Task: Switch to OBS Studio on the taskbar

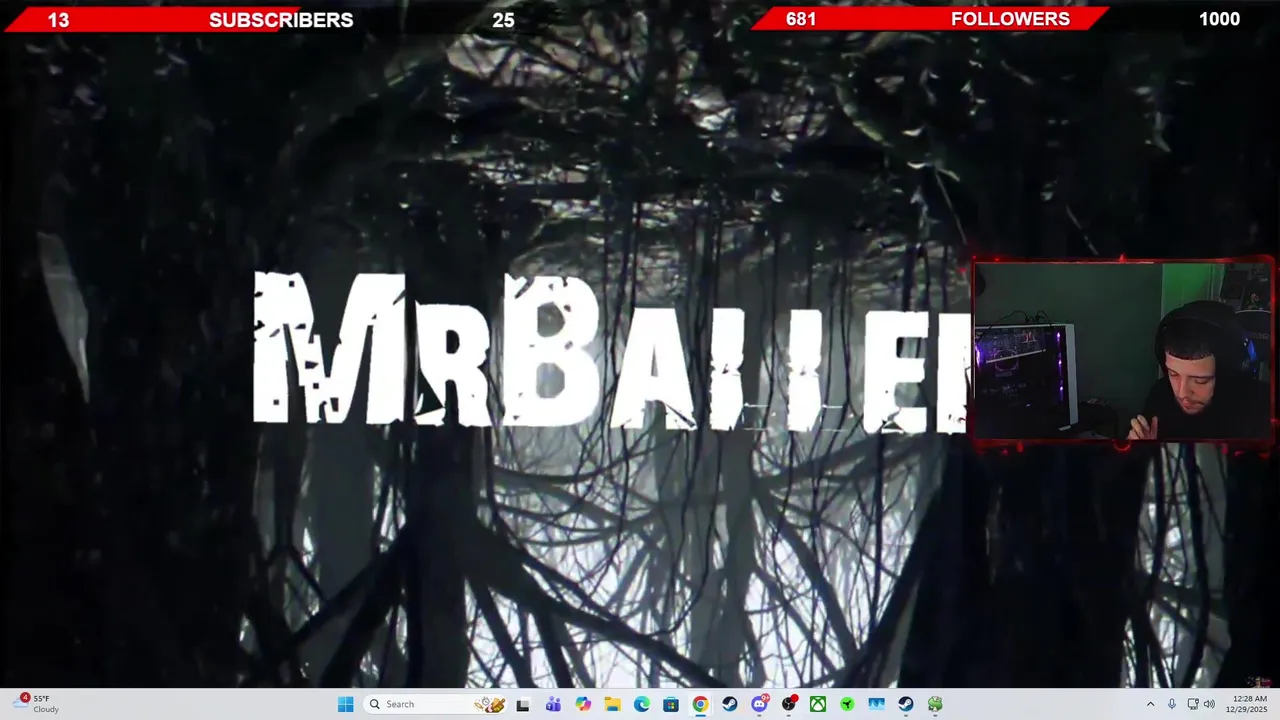Action: click(789, 704)
